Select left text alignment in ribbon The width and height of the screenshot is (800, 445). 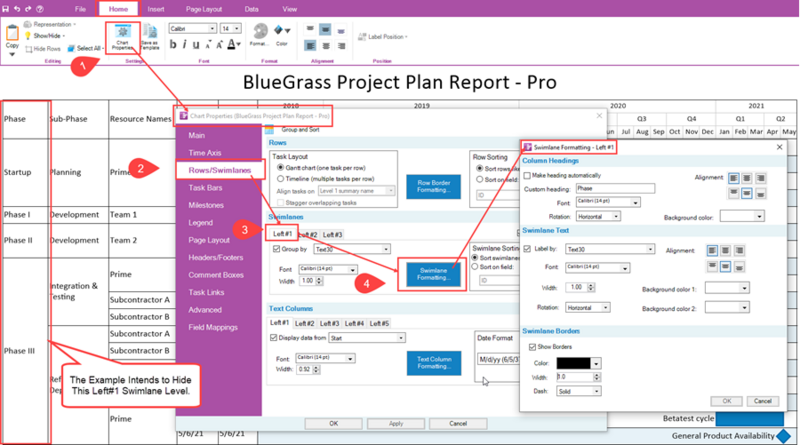[x=310, y=46]
